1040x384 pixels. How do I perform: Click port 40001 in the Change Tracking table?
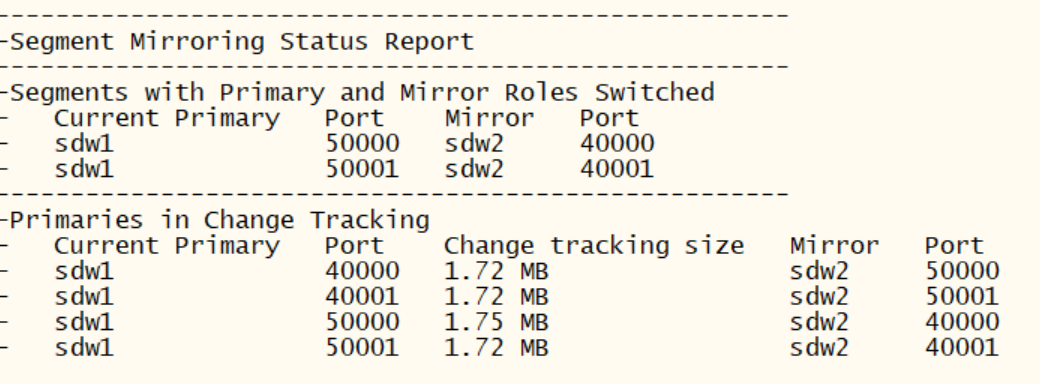pyautogui.click(x=362, y=296)
